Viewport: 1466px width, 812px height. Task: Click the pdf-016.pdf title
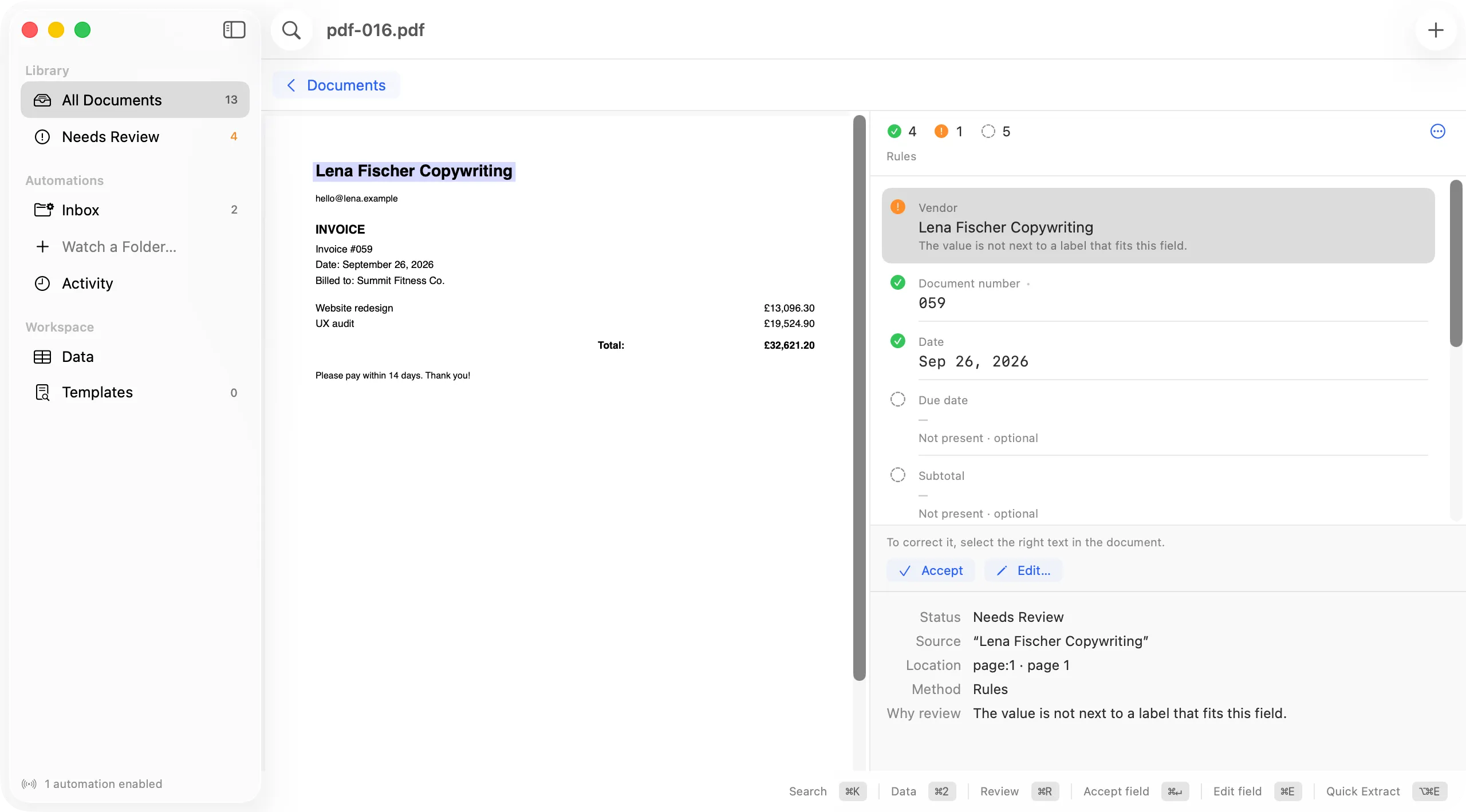click(x=375, y=30)
